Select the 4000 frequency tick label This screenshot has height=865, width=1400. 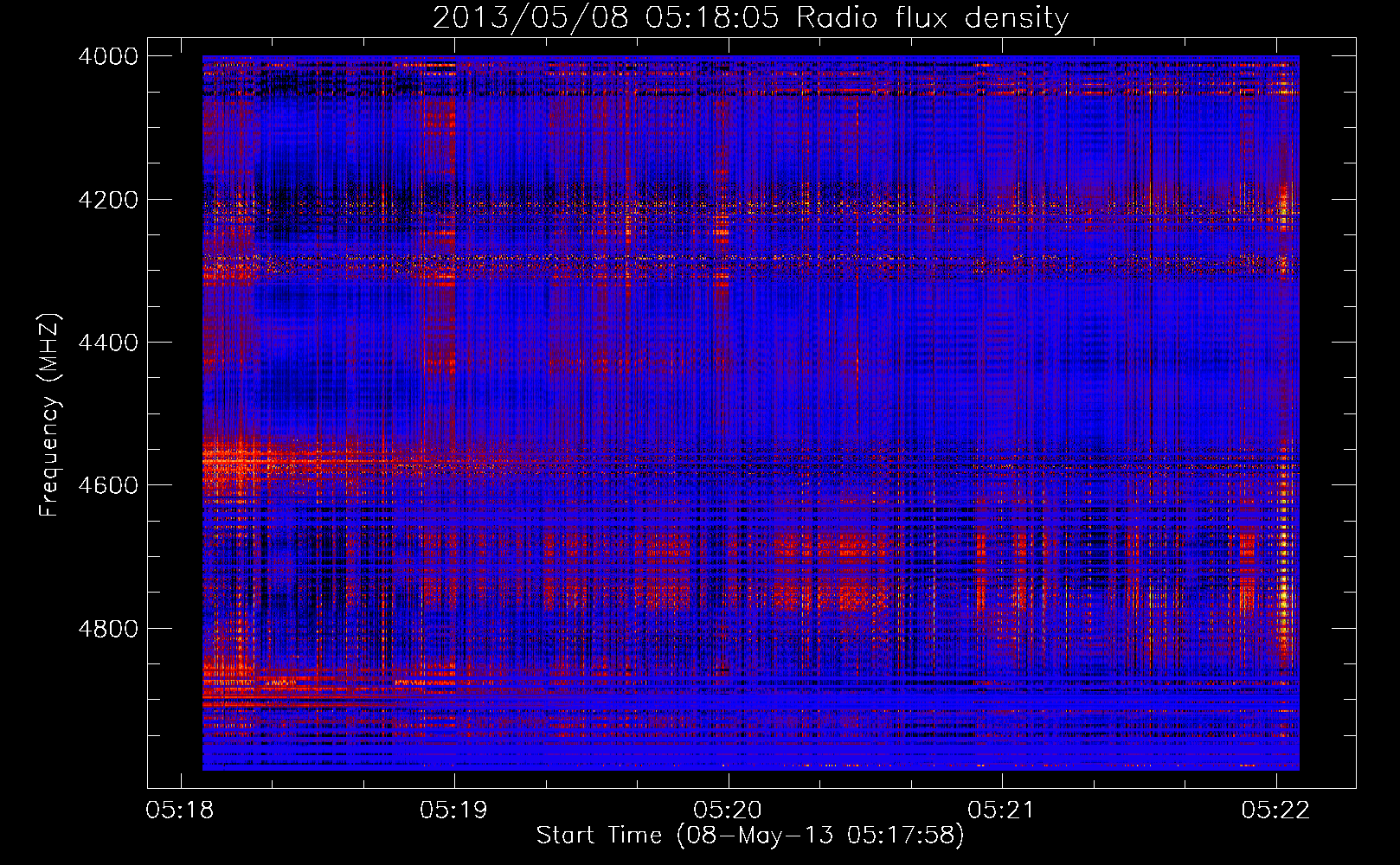[x=108, y=56]
